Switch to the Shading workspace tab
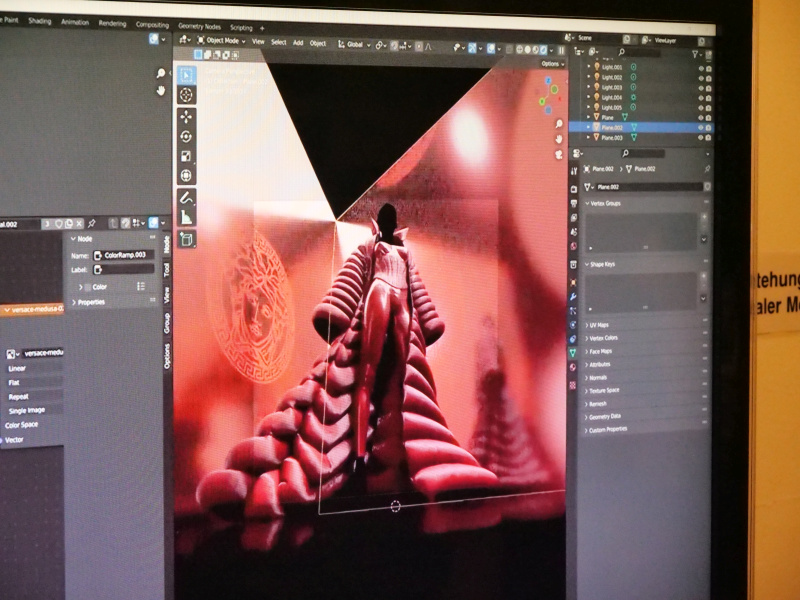This screenshot has height=600, width=800. point(40,21)
